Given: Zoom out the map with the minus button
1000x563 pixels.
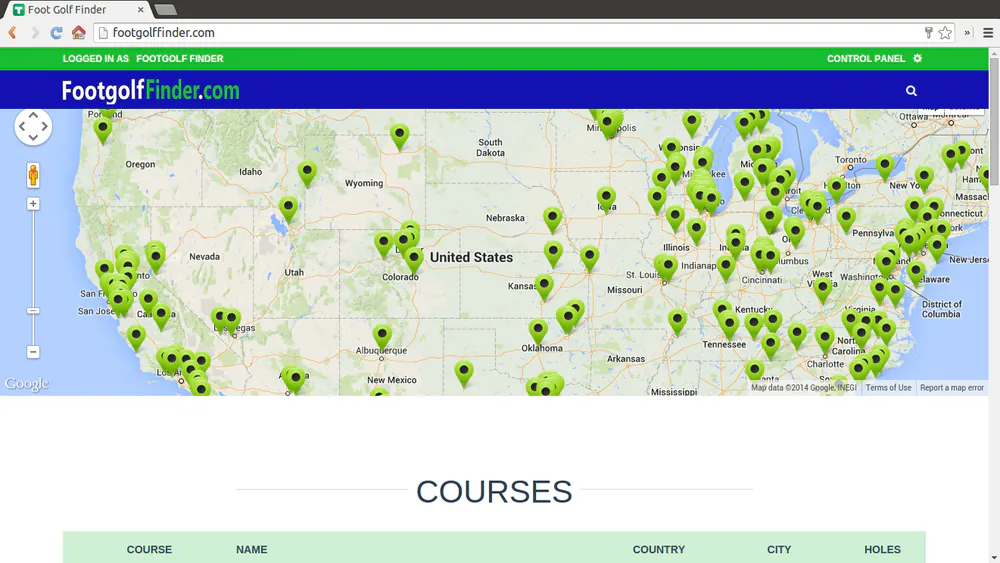Looking at the screenshot, I should (33, 352).
